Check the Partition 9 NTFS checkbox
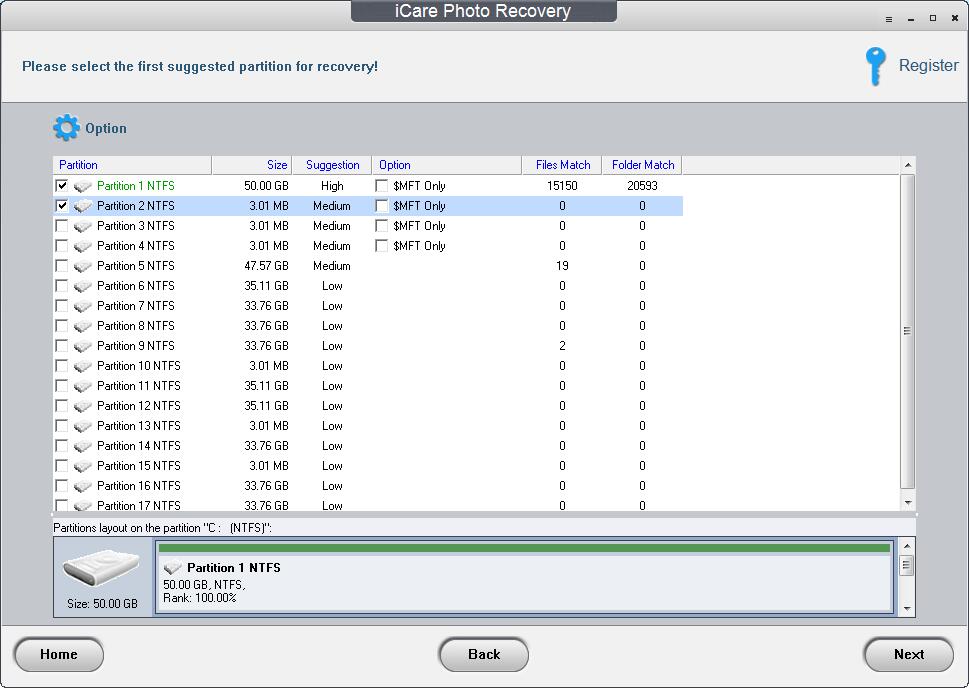The image size is (969, 688). pyautogui.click(x=62, y=346)
